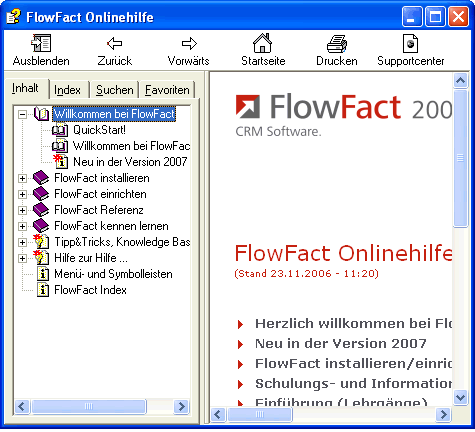Click the tree panel's horizontal scrollbar thumb
Viewport: 475px width, 432px height.
point(89,406)
